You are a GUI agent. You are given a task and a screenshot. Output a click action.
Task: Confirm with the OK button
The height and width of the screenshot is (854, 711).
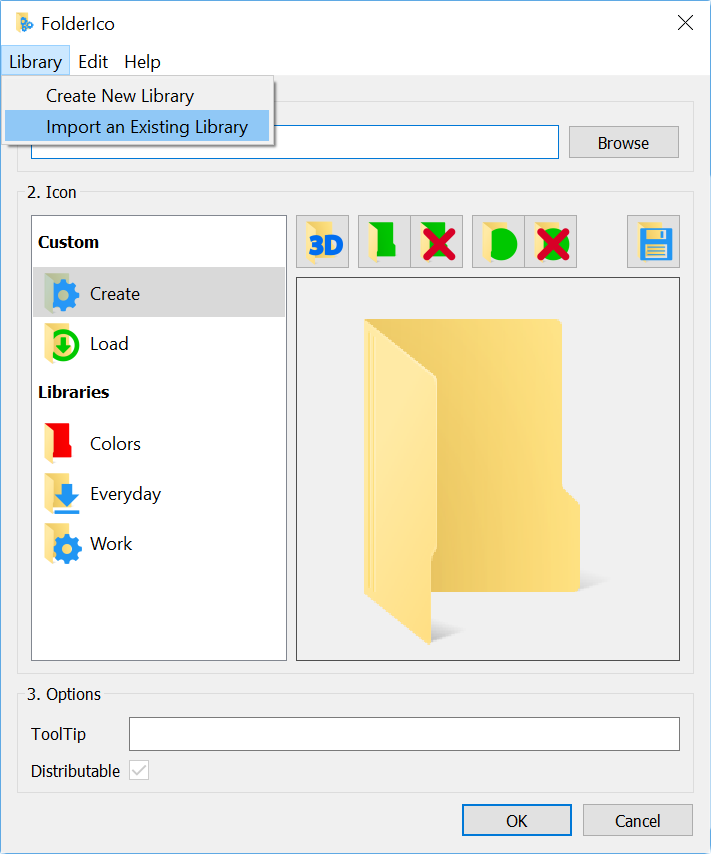(x=516, y=820)
